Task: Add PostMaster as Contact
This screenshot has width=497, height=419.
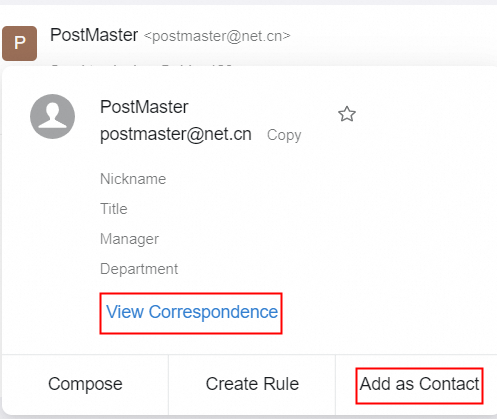Action: coord(419,384)
